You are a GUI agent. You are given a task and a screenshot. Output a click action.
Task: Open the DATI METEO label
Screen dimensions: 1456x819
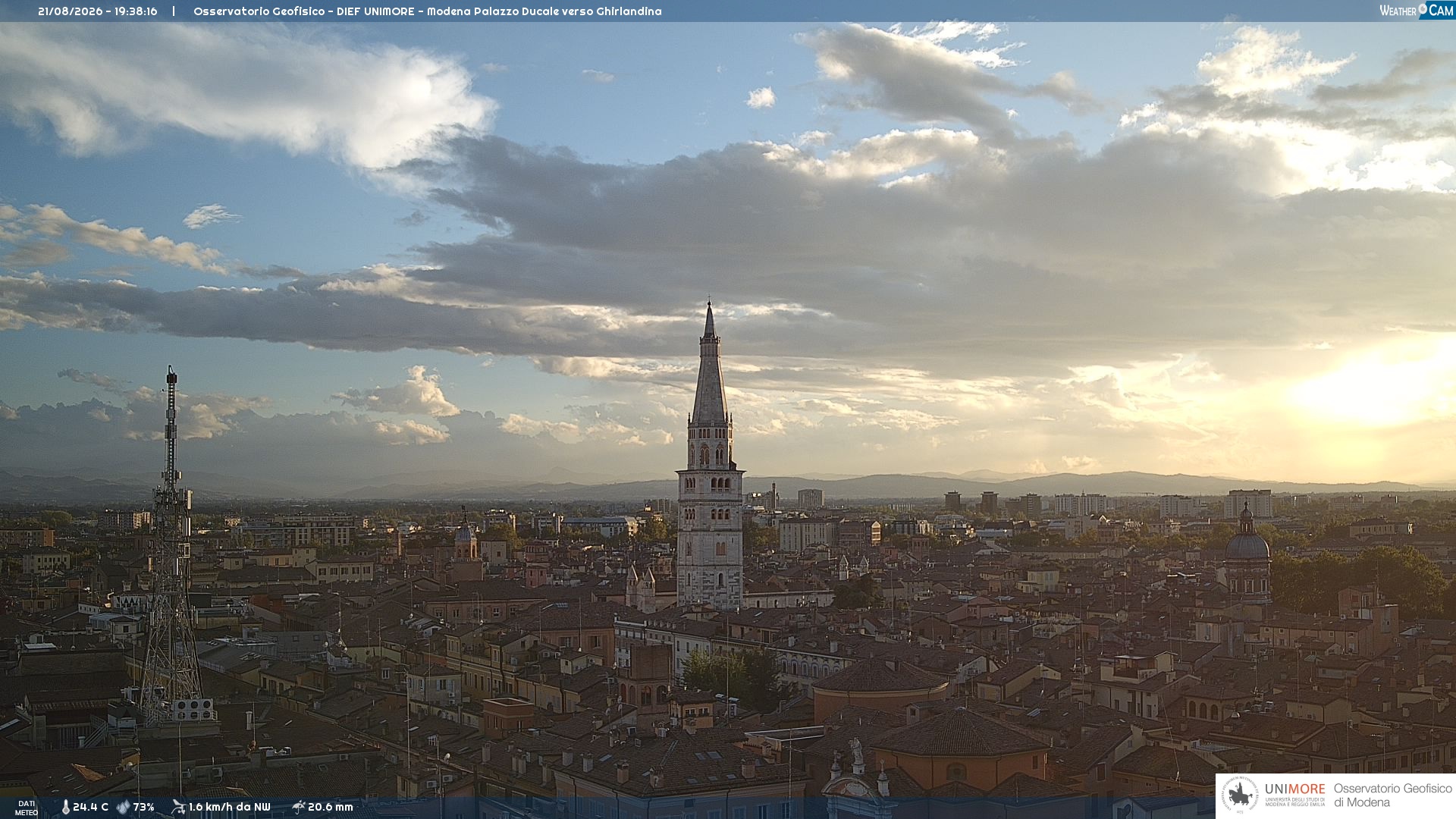click(27, 808)
